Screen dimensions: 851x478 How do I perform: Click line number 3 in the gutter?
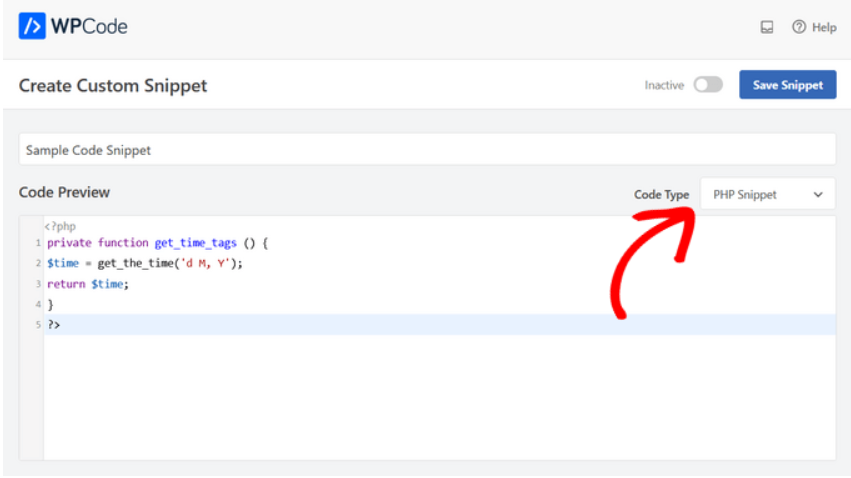click(x=38, y=284)
